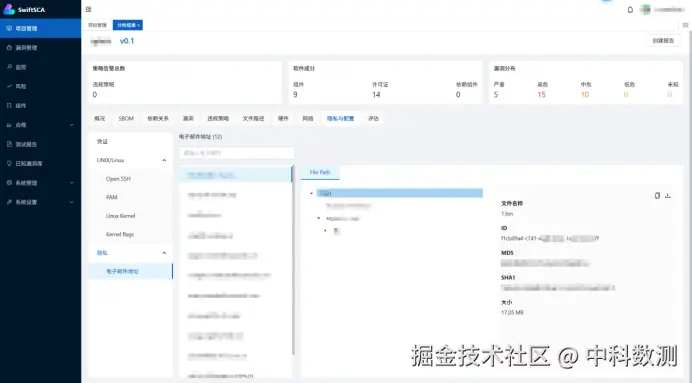Screen dimensions: 692x383
Task: Collapse the second-level arrow in the File Path tree
Action: [x=319, y=218]
